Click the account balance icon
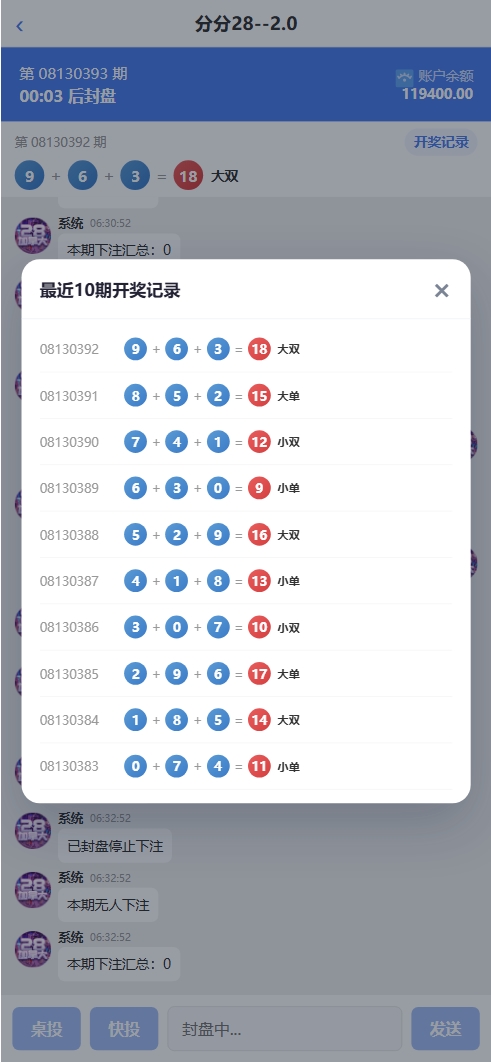Viewport: 491px width, 1062px height. click(x=404, y=77)
